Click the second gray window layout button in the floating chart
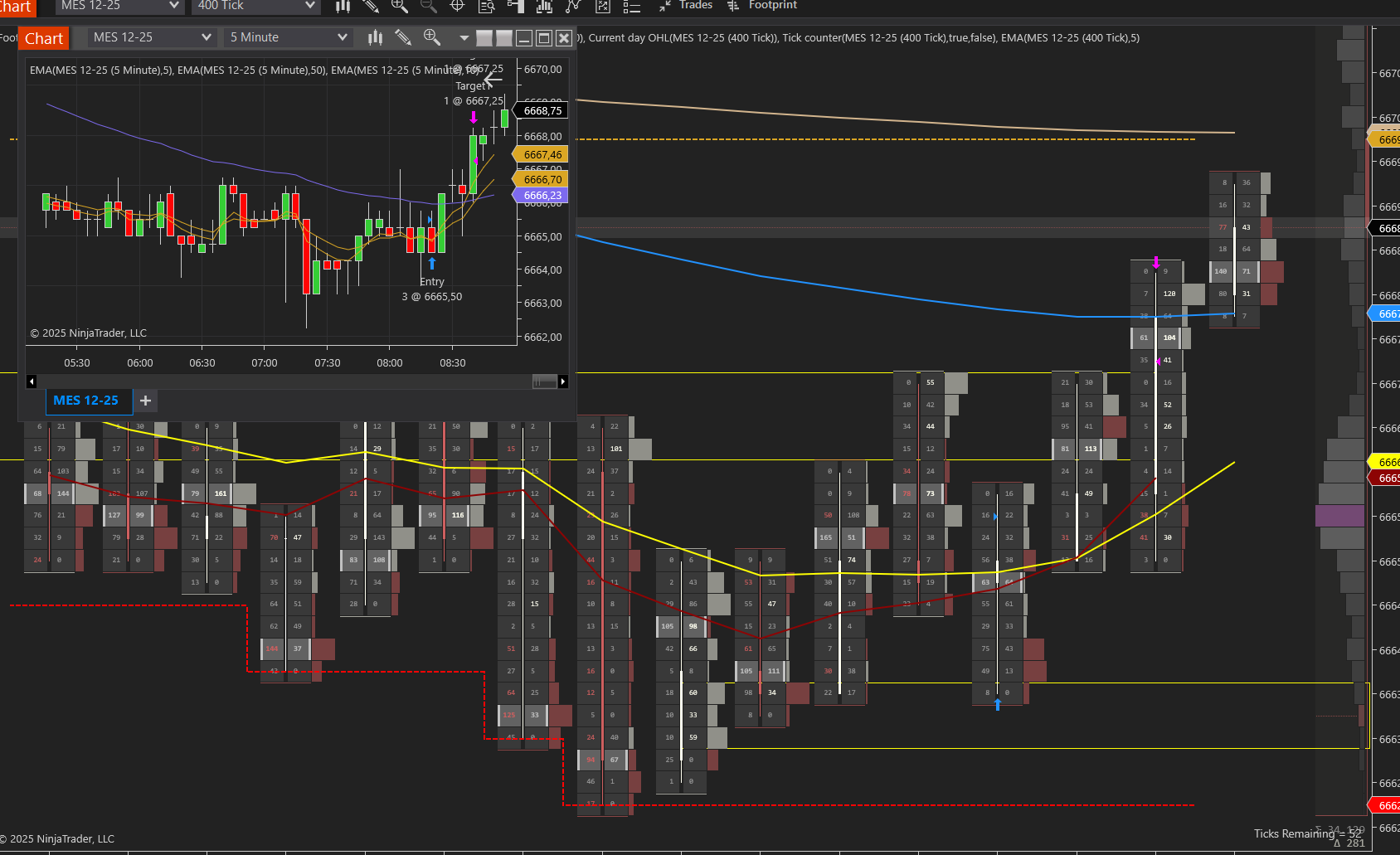Image resolution: width=1400 pixels, height=855 pixels. coord(504,38)
